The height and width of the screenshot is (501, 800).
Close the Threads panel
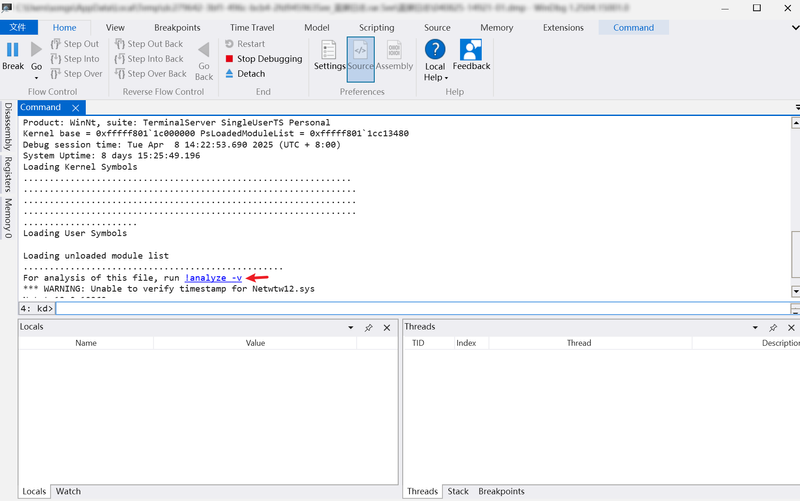[791, 328]
